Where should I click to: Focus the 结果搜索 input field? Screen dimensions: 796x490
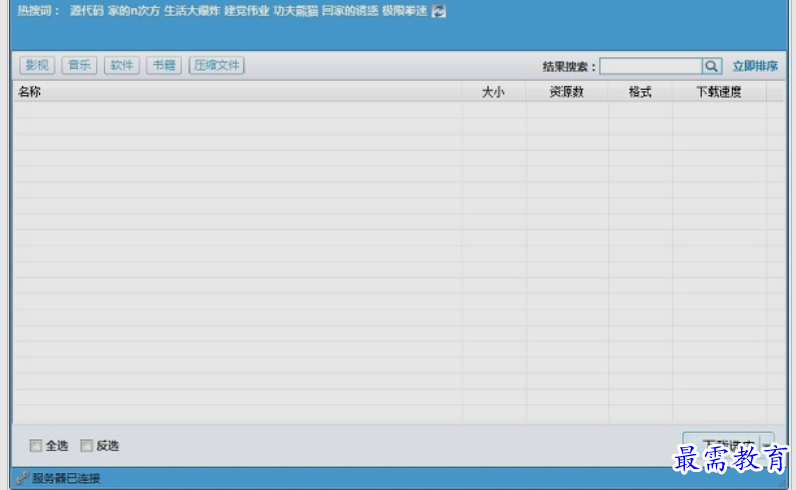click(x=651, y=66)
